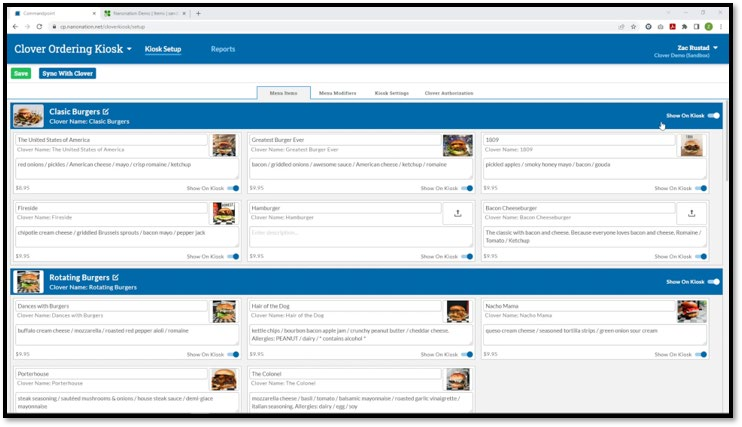742x427 pixels.
Task: Switch to the Menu Modifiers tab
Action: (x=337, y=93)
